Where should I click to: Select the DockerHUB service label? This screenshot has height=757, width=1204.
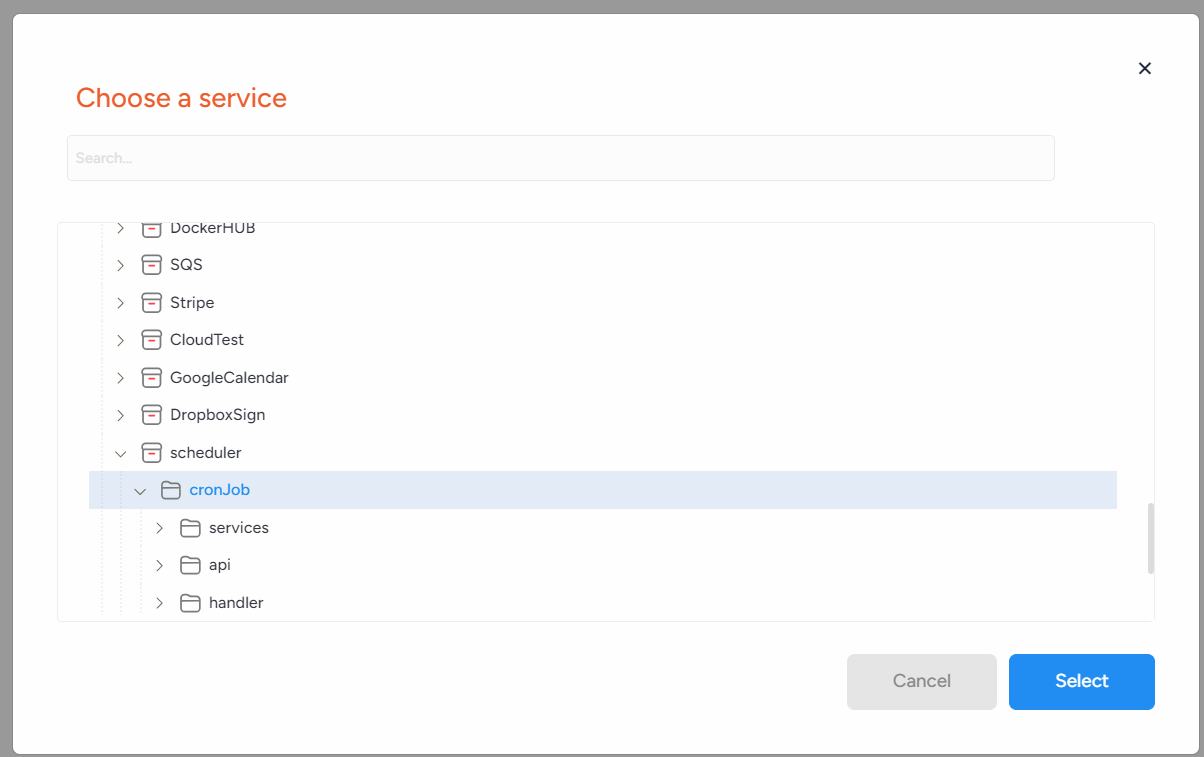point(213,228)
